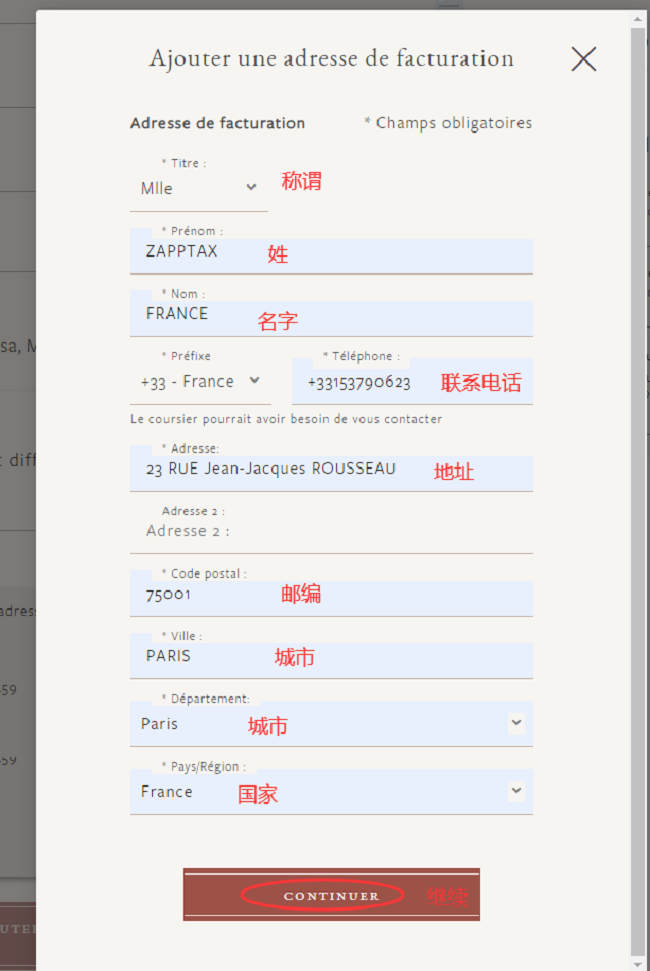Click the partially hidden red button behind the dialog
650x971 pixels.
[x=17, y=929]
